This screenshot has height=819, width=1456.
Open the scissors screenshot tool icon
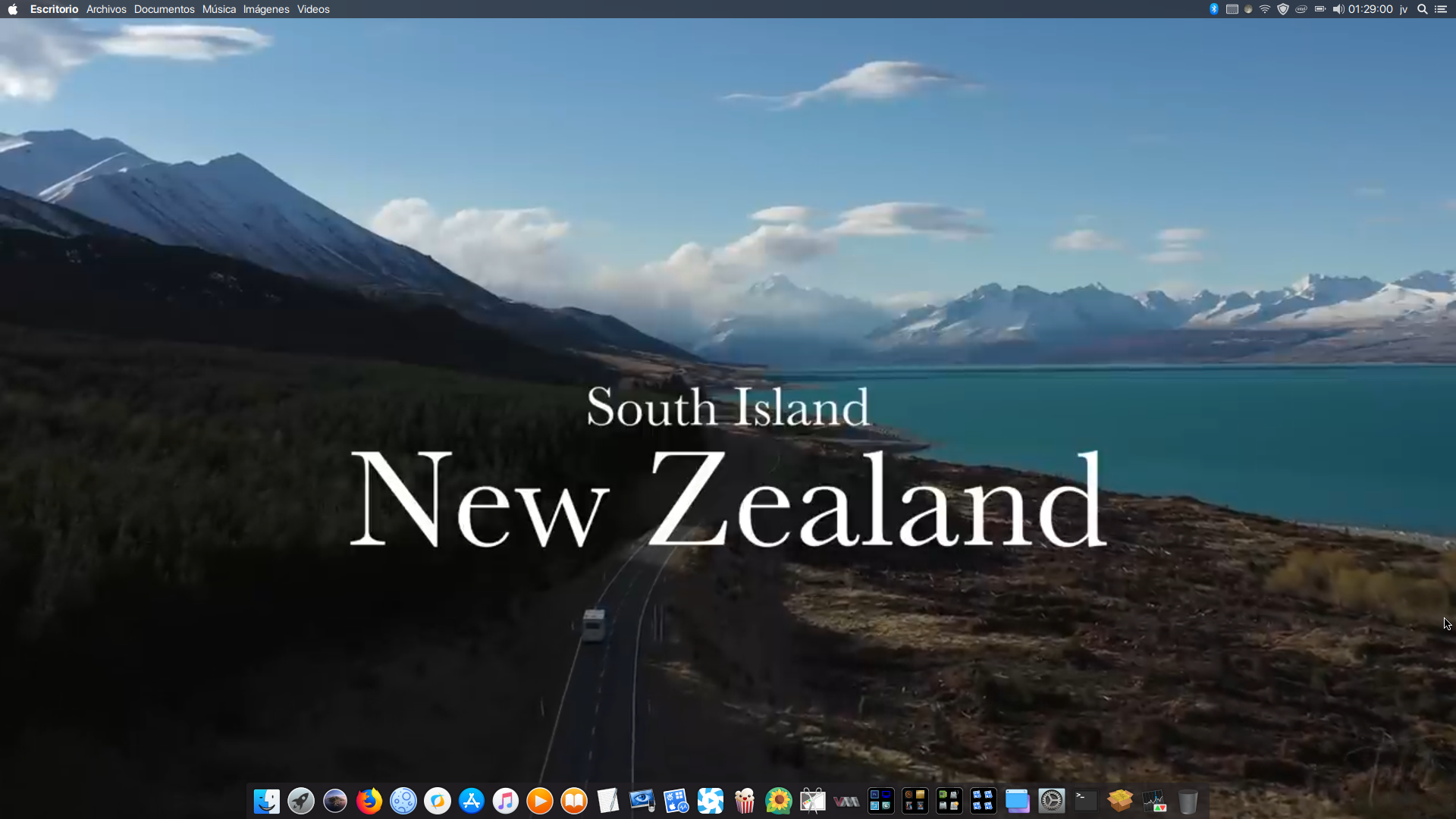[813, 801]
